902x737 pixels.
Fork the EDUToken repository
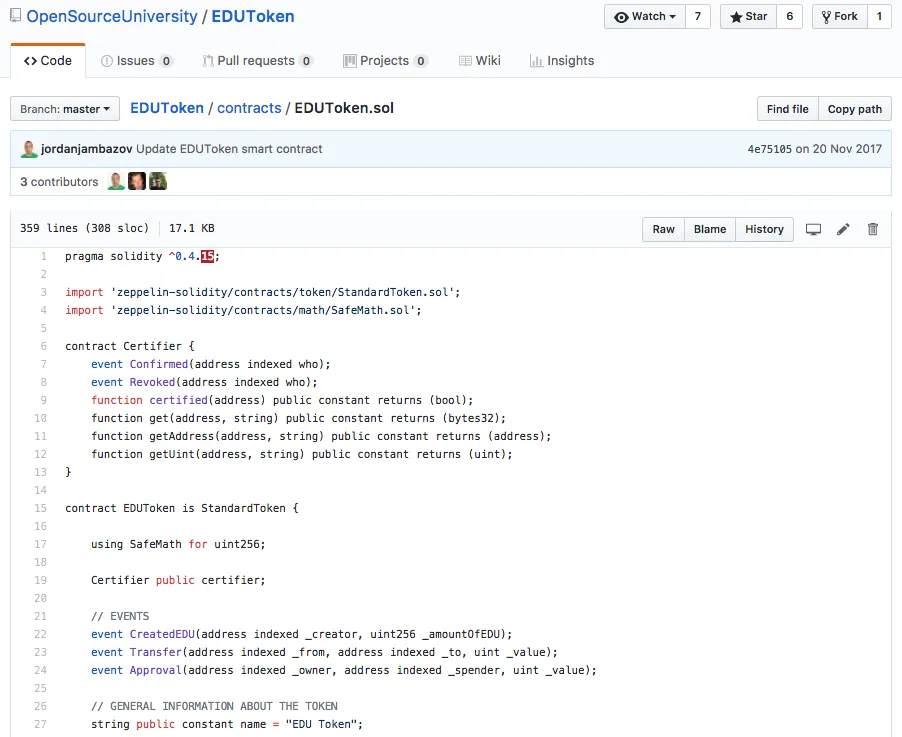[840, 17]
